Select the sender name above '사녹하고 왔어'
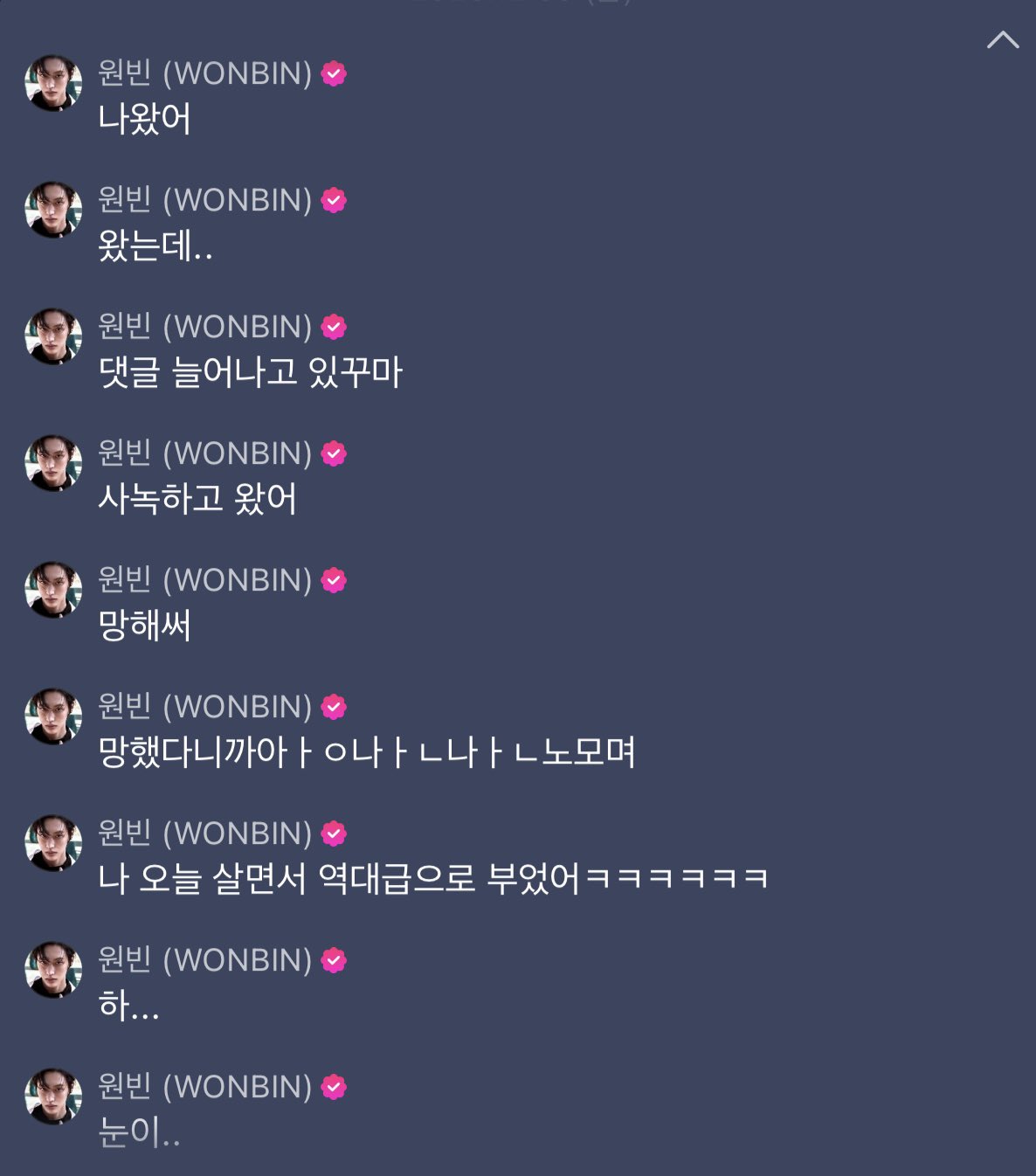 point(204,453)
